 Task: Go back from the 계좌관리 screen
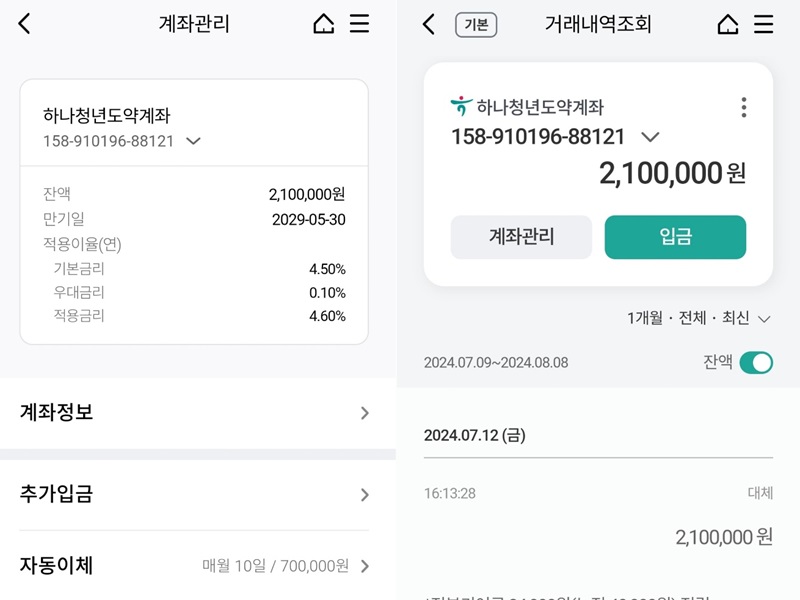coord(24,23)
